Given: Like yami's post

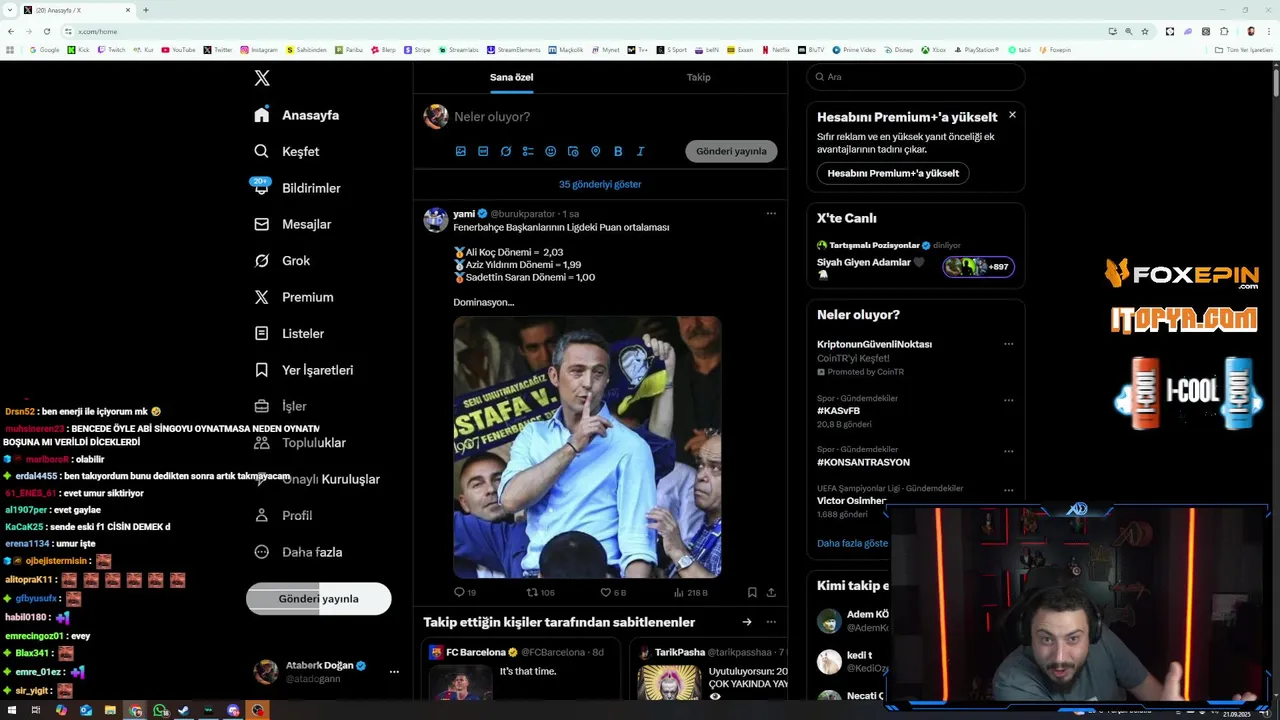Looking at the screenshot, I should (x=612, y=592).
